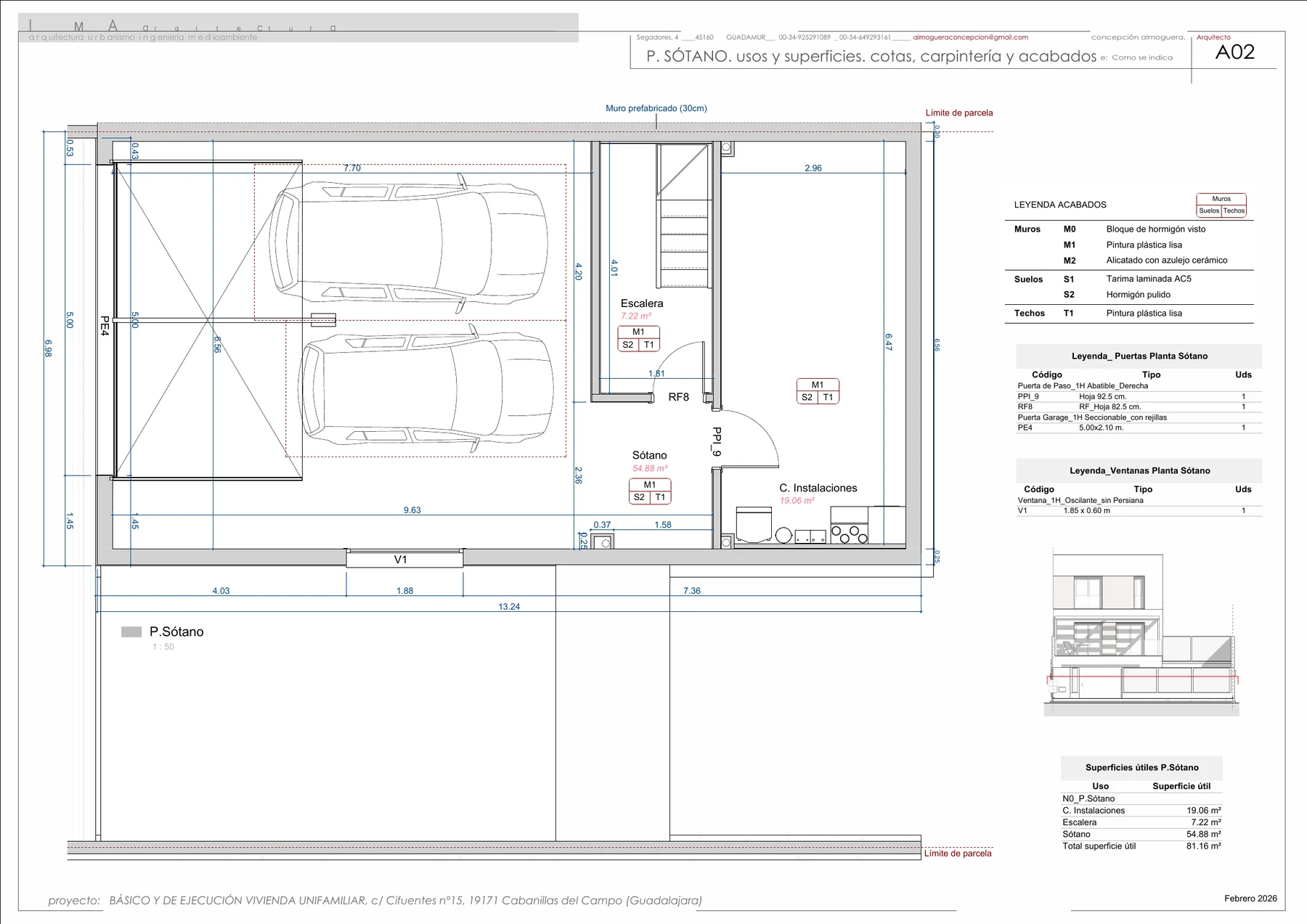Image resolution: width=1307 pixels, height=924 pixels.
Task: Click the finishes tag in C. Instalaciones room
Action: pos(817,391)
